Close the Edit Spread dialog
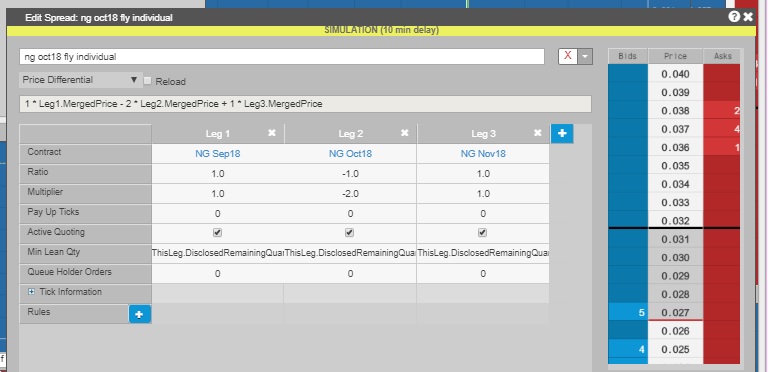771x372 pixels. [748, 17]
